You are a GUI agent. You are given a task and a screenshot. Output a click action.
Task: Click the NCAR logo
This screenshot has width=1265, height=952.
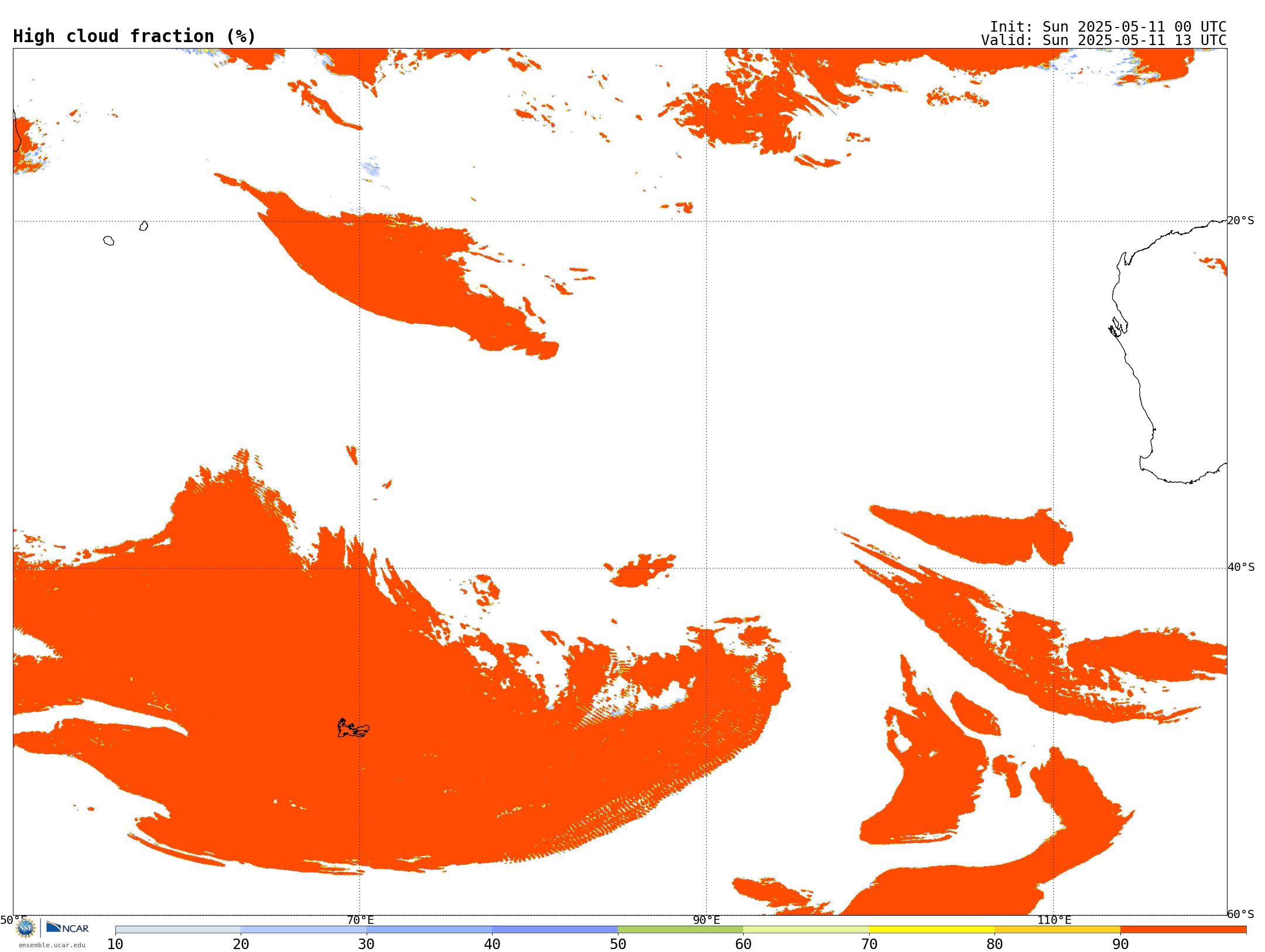[67, 927]
